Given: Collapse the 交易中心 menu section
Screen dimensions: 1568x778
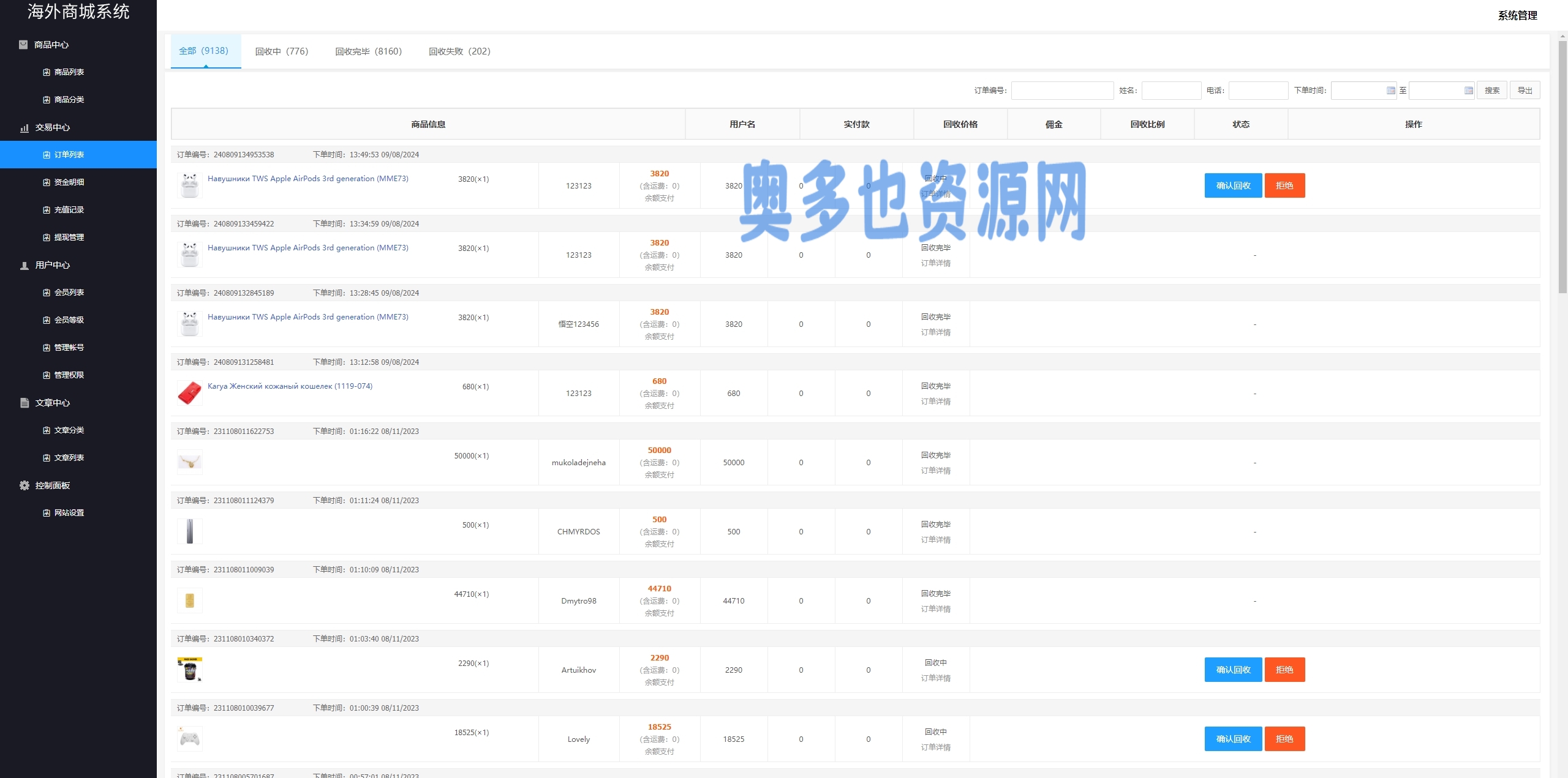Looking at the screenshot, I should [x=53, y=127].
